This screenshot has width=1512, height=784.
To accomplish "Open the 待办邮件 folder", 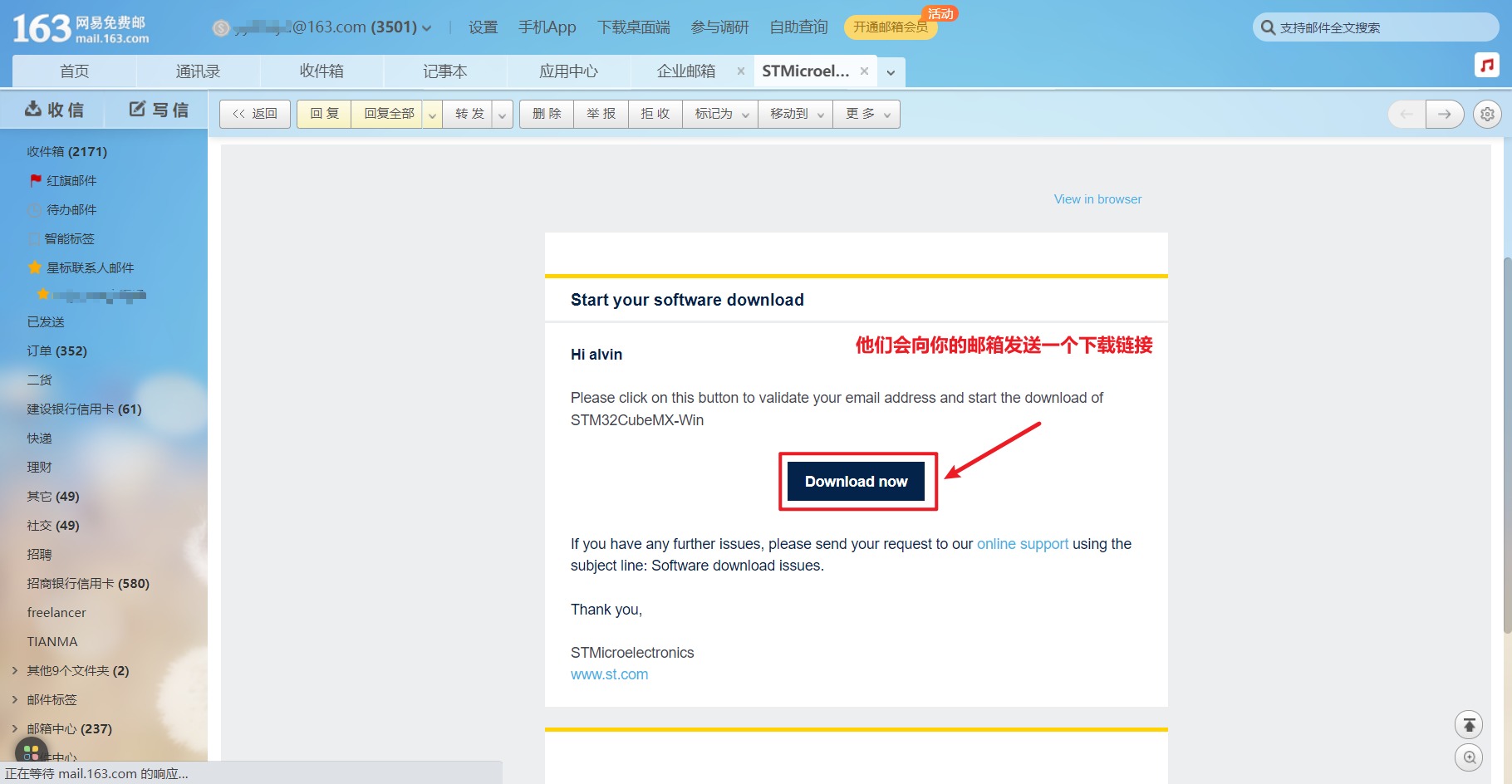I will coord(62,209).
